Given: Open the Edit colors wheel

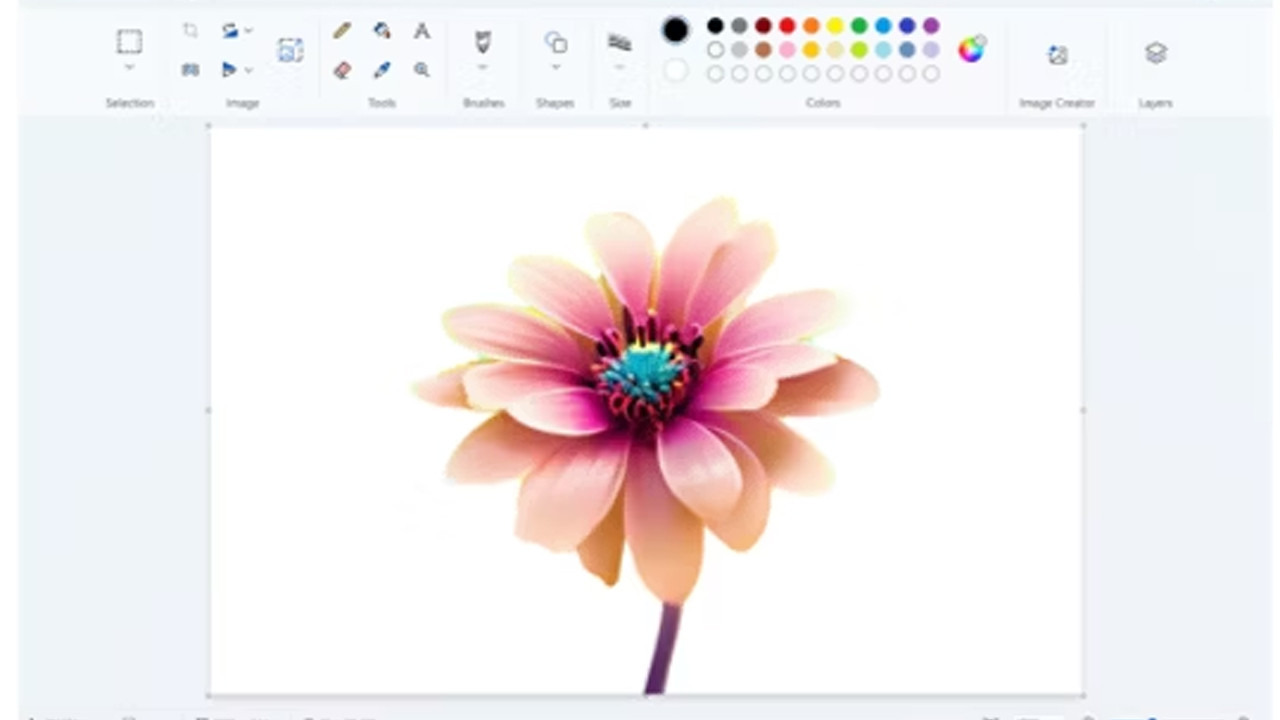Looking at the screenshot, I should pyautogui.click(x=971, y=49).
